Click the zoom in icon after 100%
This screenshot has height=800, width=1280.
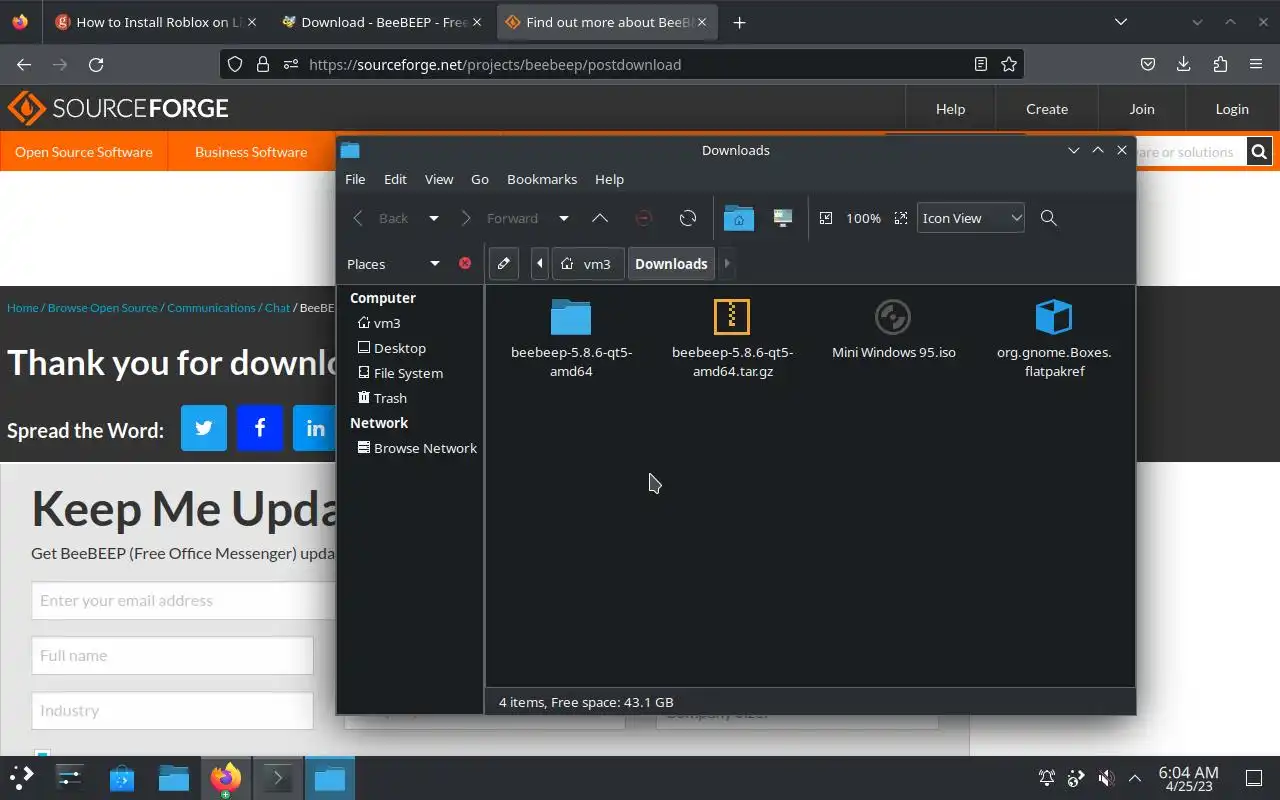(x=901, y=218)
